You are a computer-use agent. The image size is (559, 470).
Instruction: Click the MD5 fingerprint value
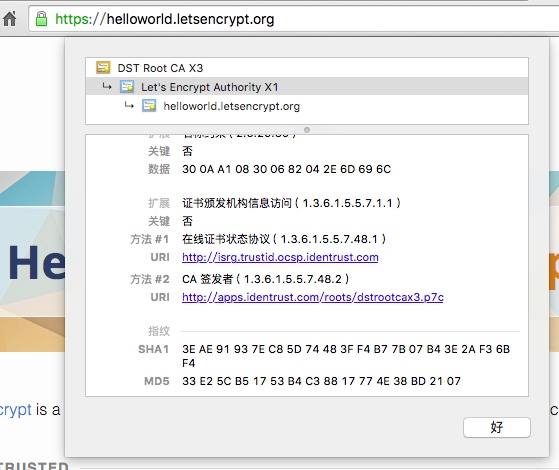pyautogui.click(x=321, y=381)
